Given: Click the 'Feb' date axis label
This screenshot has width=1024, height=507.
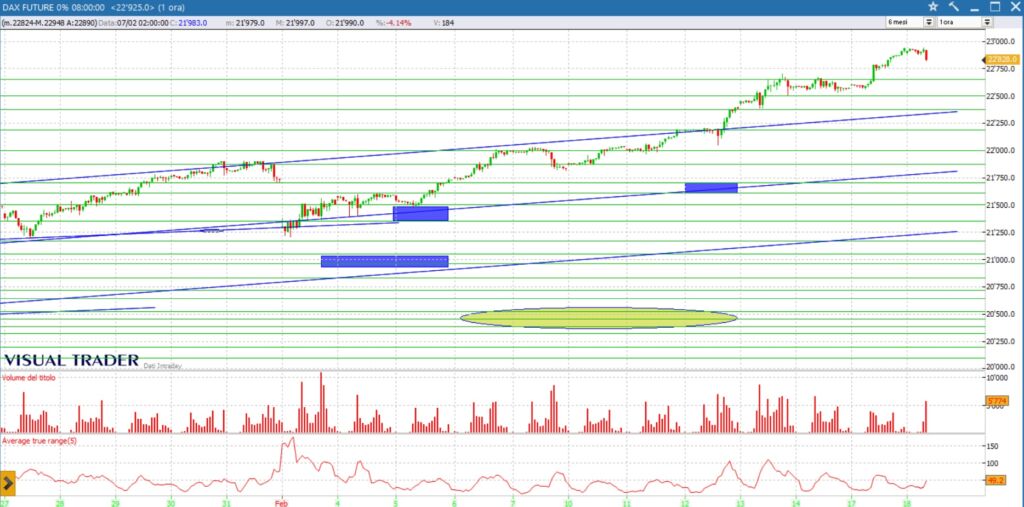Looking at the screenshot, I should (281, 504).
